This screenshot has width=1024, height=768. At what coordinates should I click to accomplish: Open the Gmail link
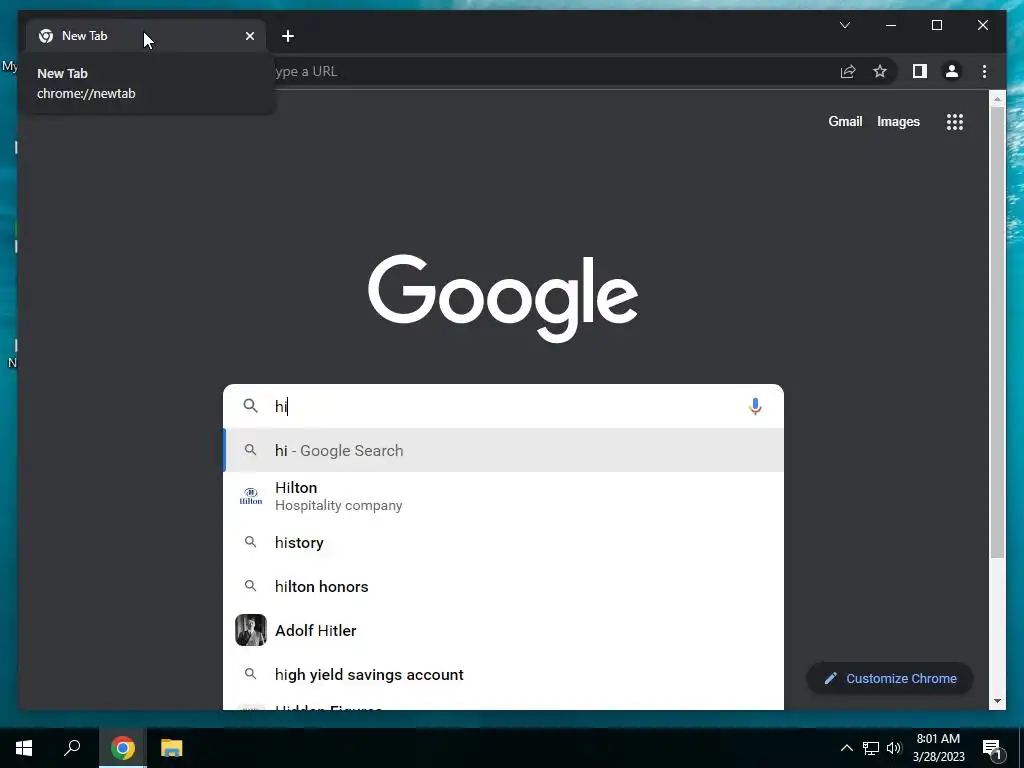pyautogui.click(x=845, y=121)
